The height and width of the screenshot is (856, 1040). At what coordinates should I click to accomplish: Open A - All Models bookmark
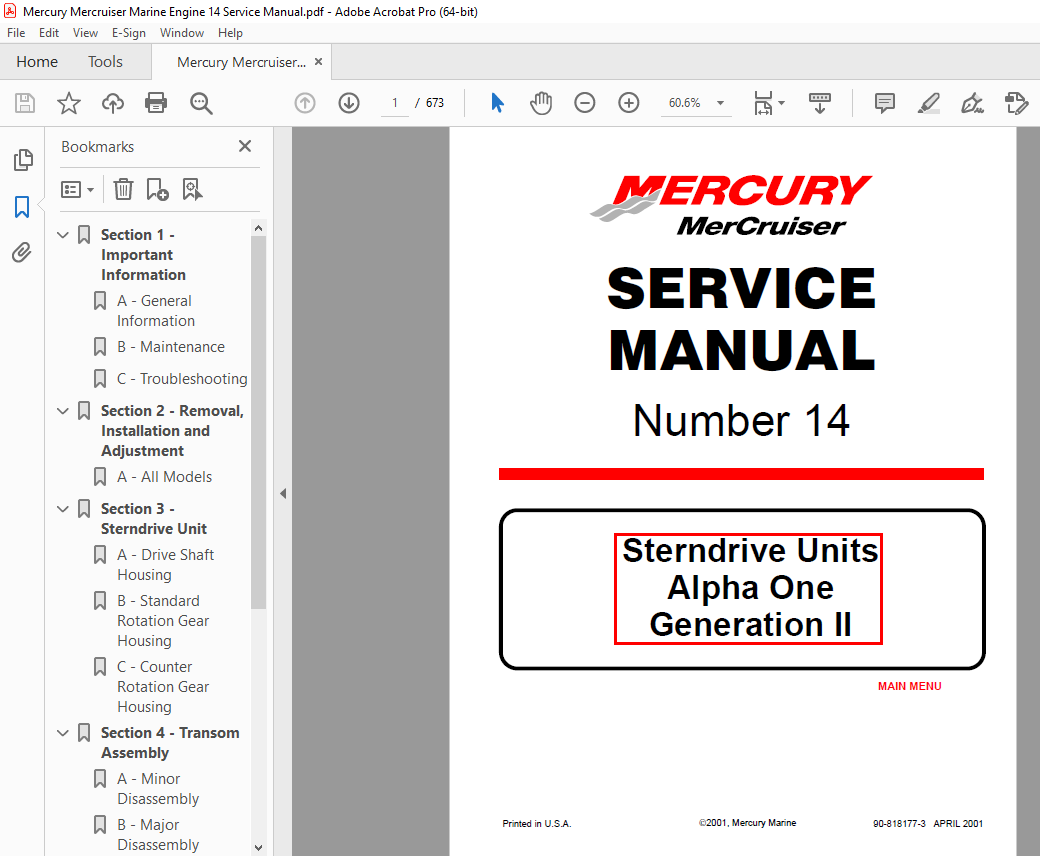(164, 477)
